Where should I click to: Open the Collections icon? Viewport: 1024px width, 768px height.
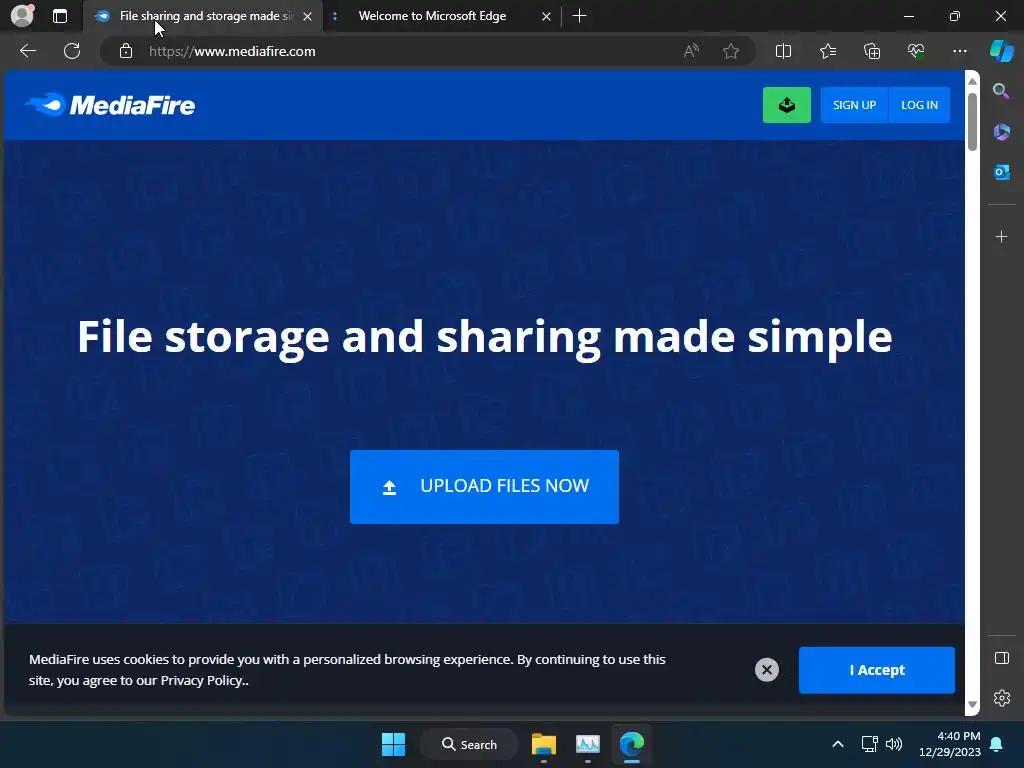tap(872, 51)
